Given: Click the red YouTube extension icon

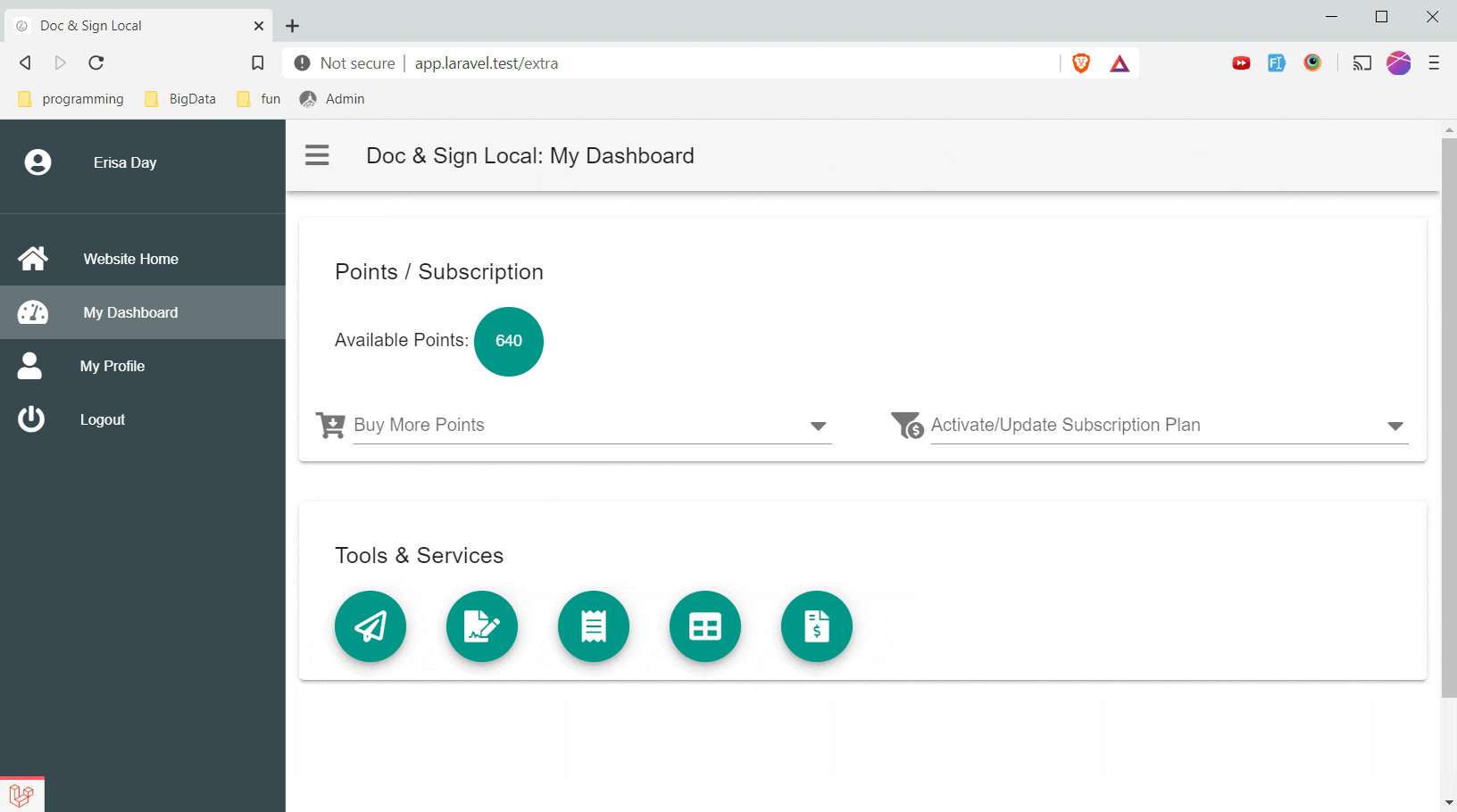Looking at the screenshot, I should click(x=1241, y=63).
